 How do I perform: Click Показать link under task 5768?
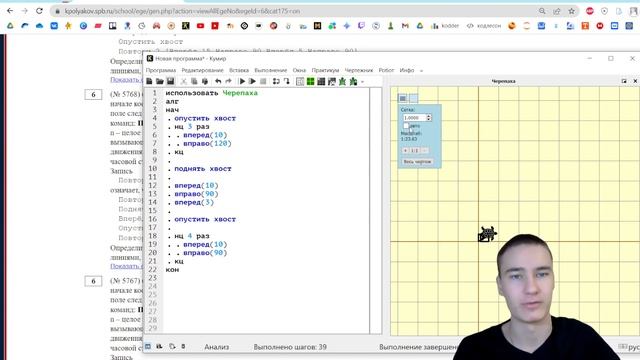pyautogui.click(x=126, y=266)
